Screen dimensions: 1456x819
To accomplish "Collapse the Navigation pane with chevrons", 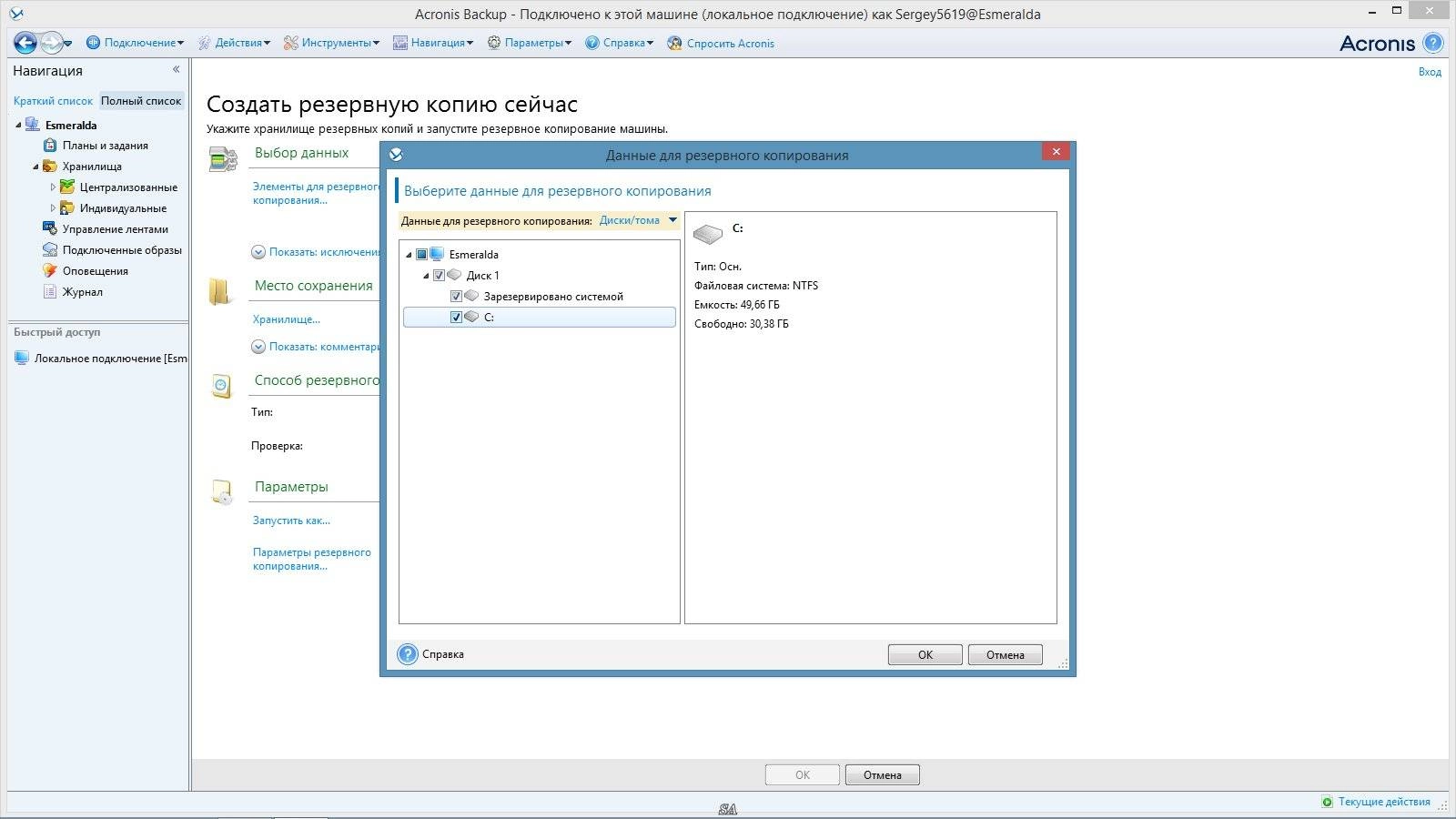I will (177, 69).
